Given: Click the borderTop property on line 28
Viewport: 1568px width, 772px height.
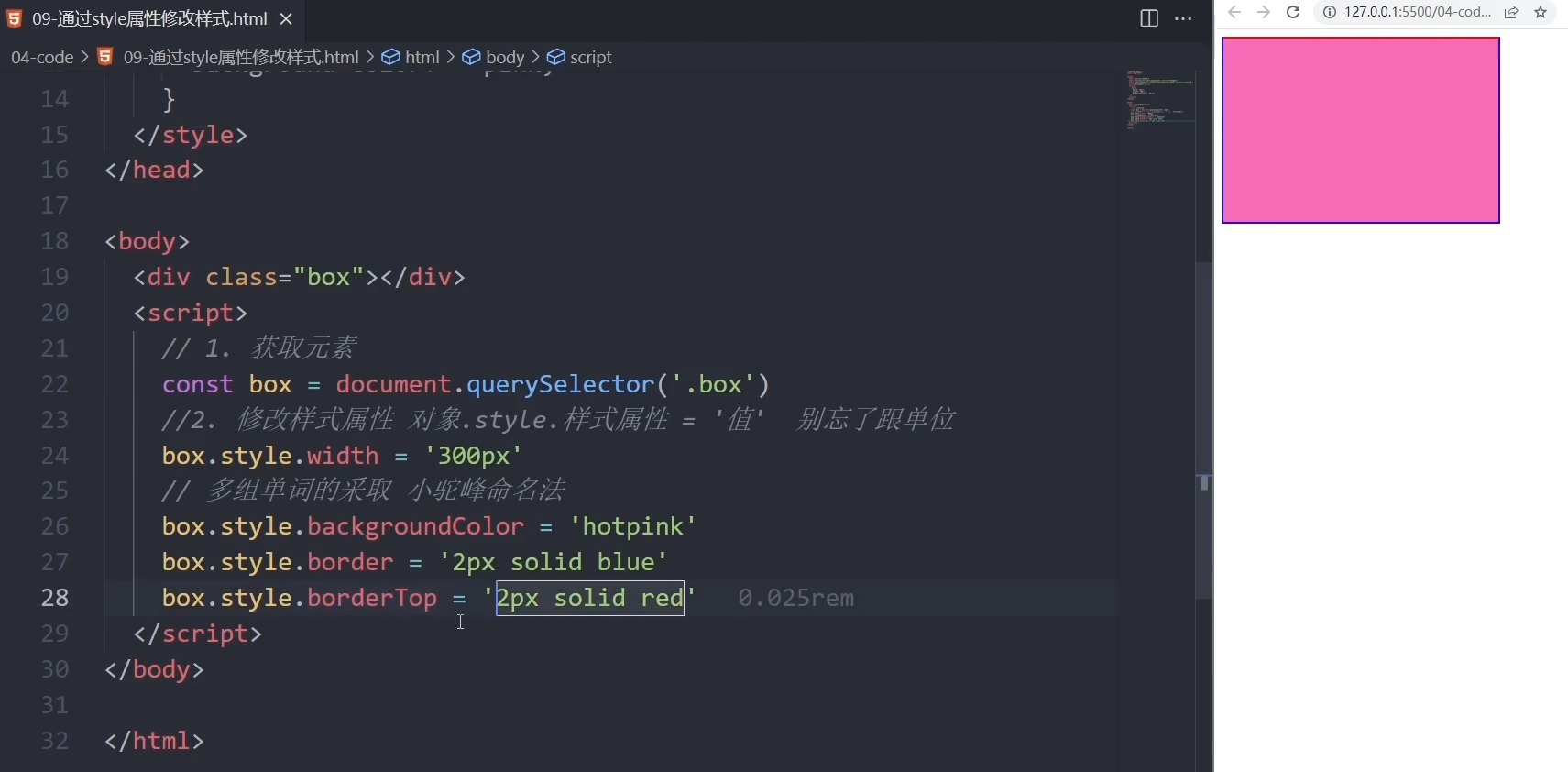Looking at the screenshot, I should 372,598.
